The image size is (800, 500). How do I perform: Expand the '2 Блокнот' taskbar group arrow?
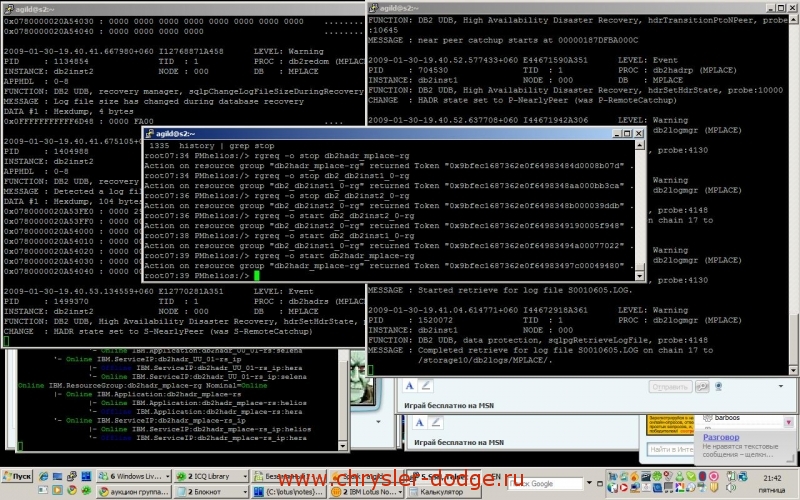coord(245,492)
